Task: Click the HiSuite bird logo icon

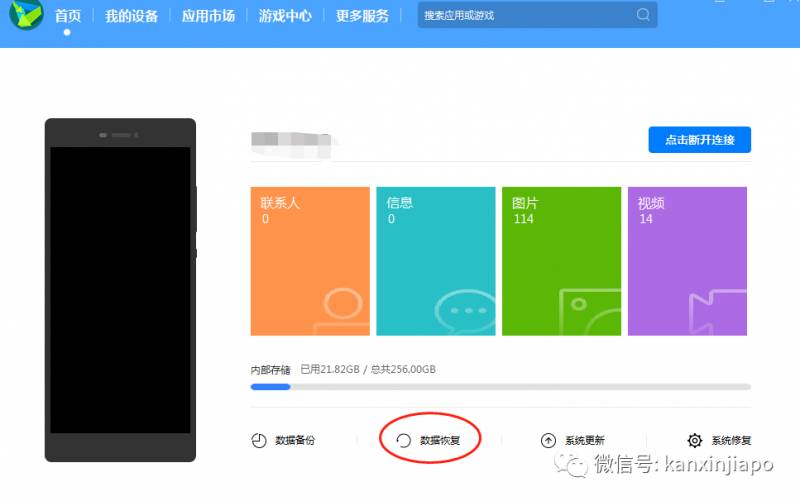Action: (25, 14)
